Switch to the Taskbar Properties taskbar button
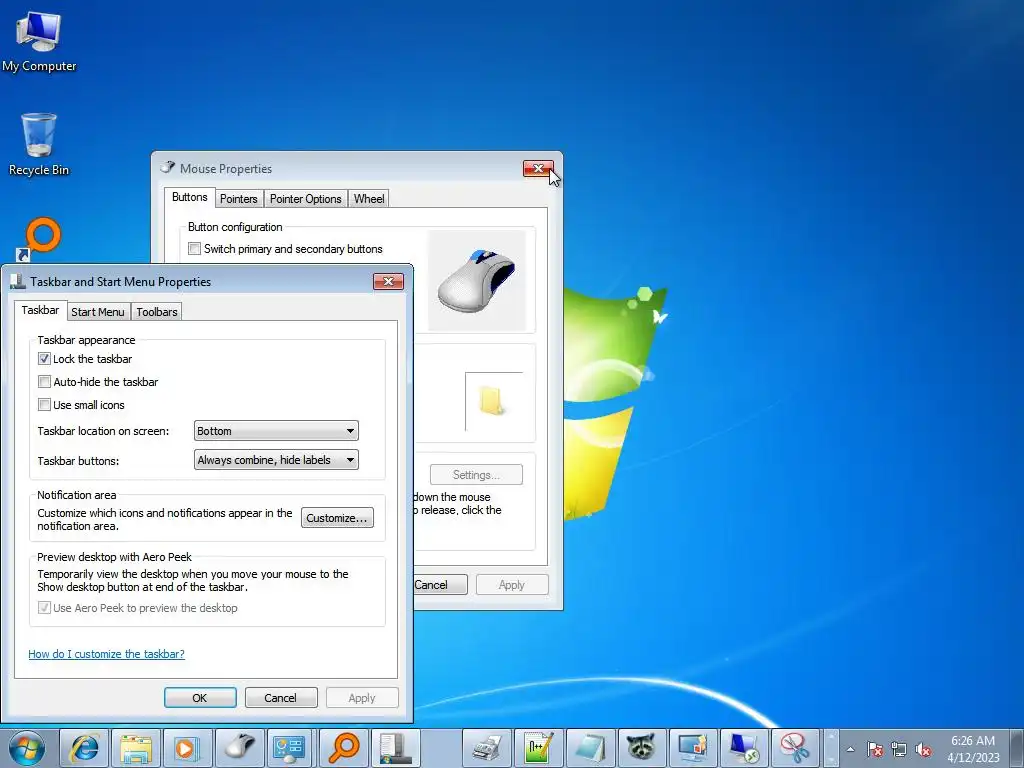The height and width of the screenshot is (768, 1024). [x=395, y=748]
